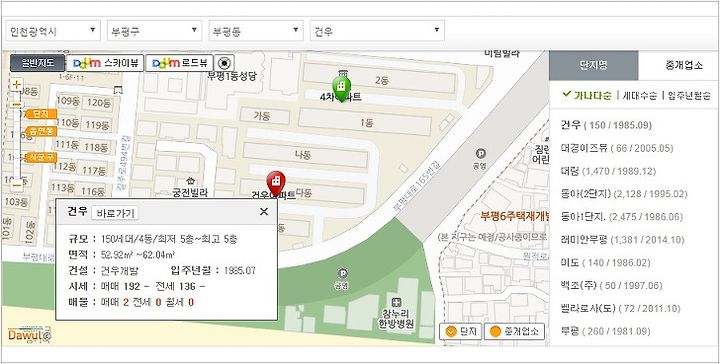Screen dimensions: 720x364
Task: Sort list by 입주년월순
Action: 688,95
